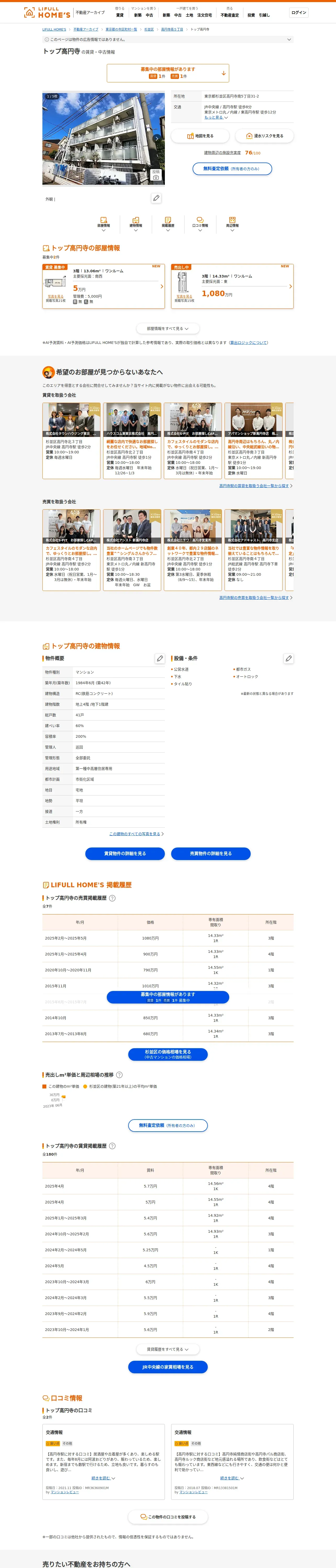
Task: Edit the 設備・条件 section
Action: [x=288, y=659]
